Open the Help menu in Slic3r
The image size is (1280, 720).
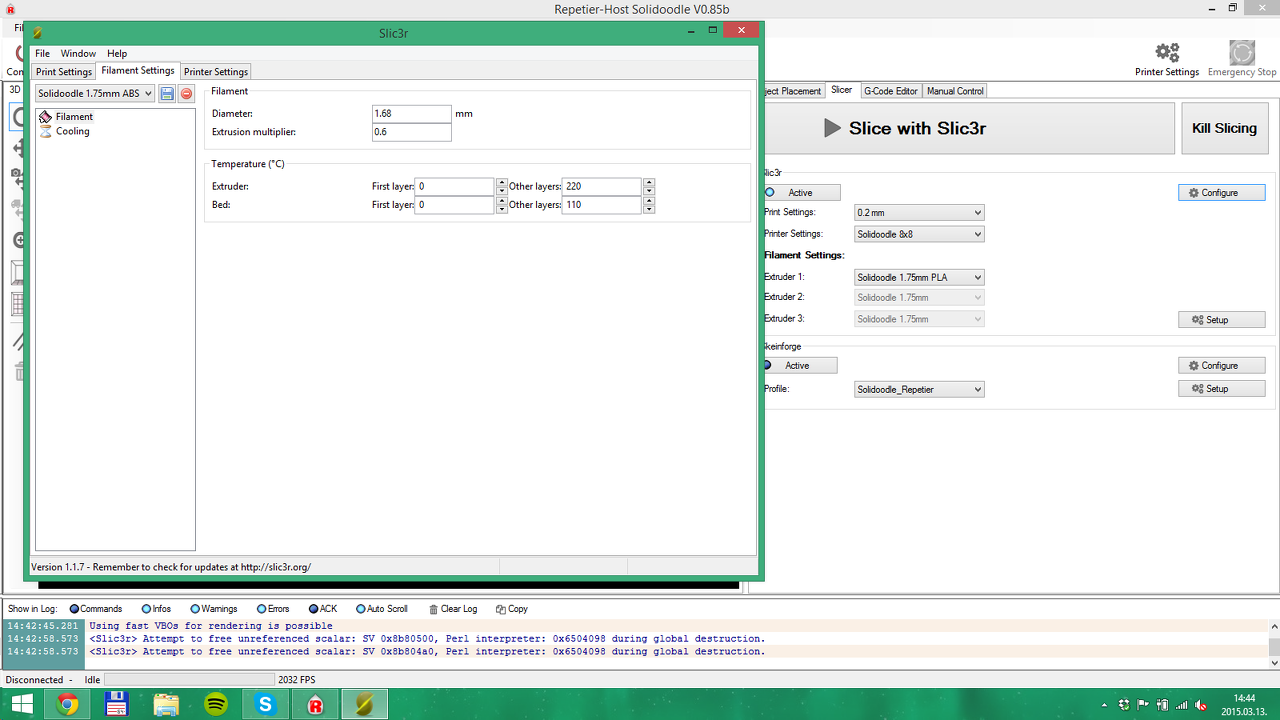pos(117,54)
